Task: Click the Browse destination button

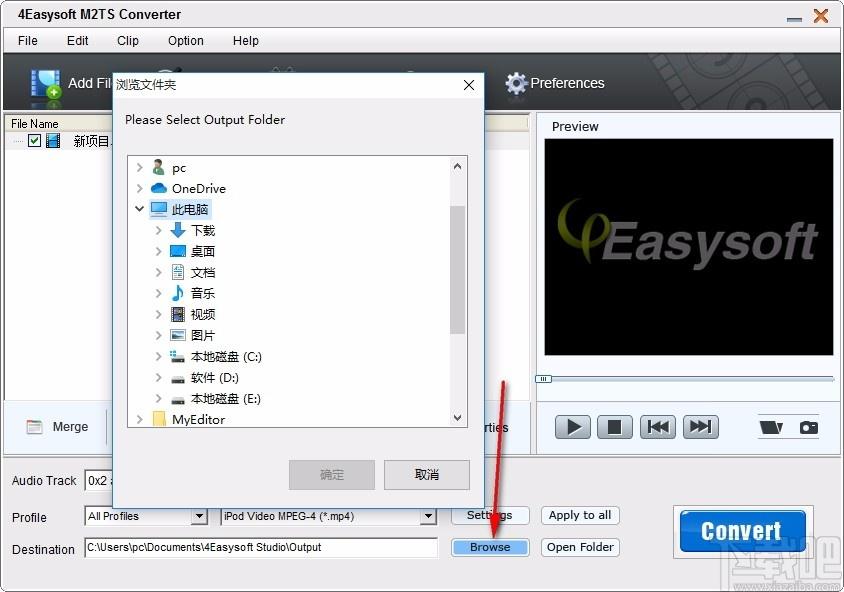Action: [490, 547]
